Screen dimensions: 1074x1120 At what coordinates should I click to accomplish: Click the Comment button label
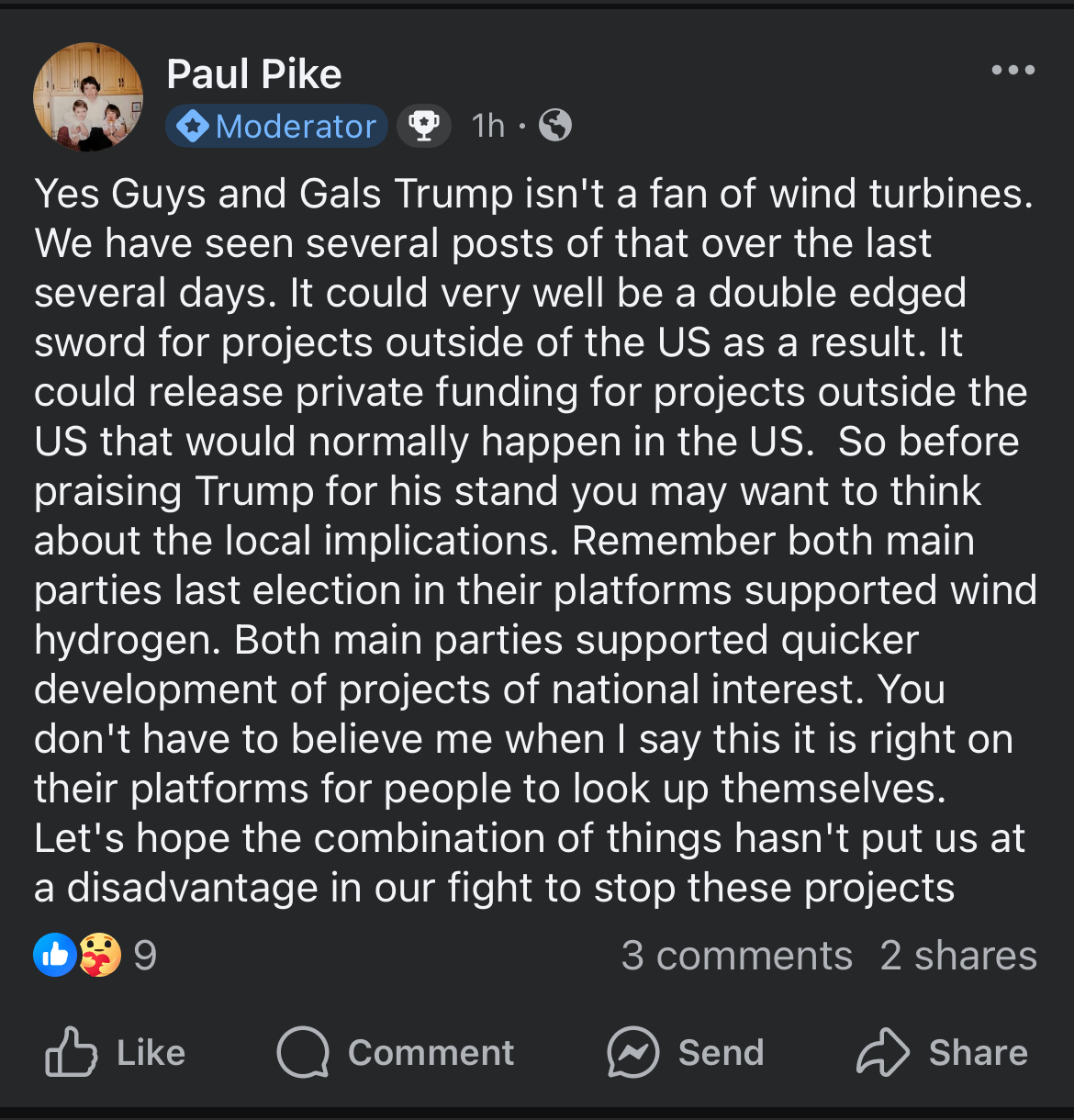tap(431, 1052)
